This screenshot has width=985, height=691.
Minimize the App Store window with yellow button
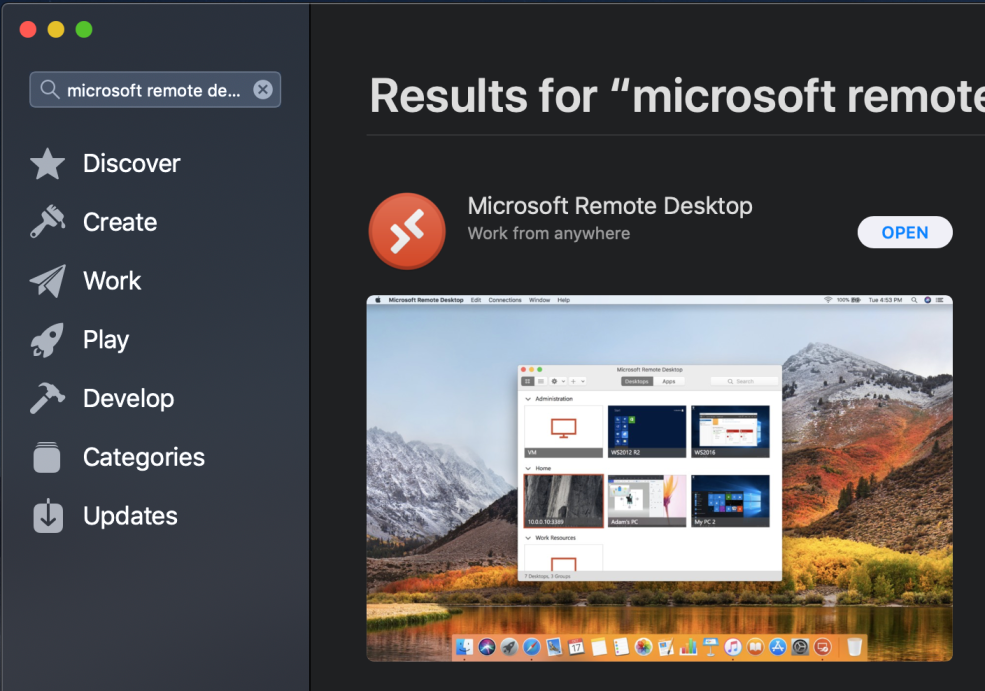tap(56, 30)
